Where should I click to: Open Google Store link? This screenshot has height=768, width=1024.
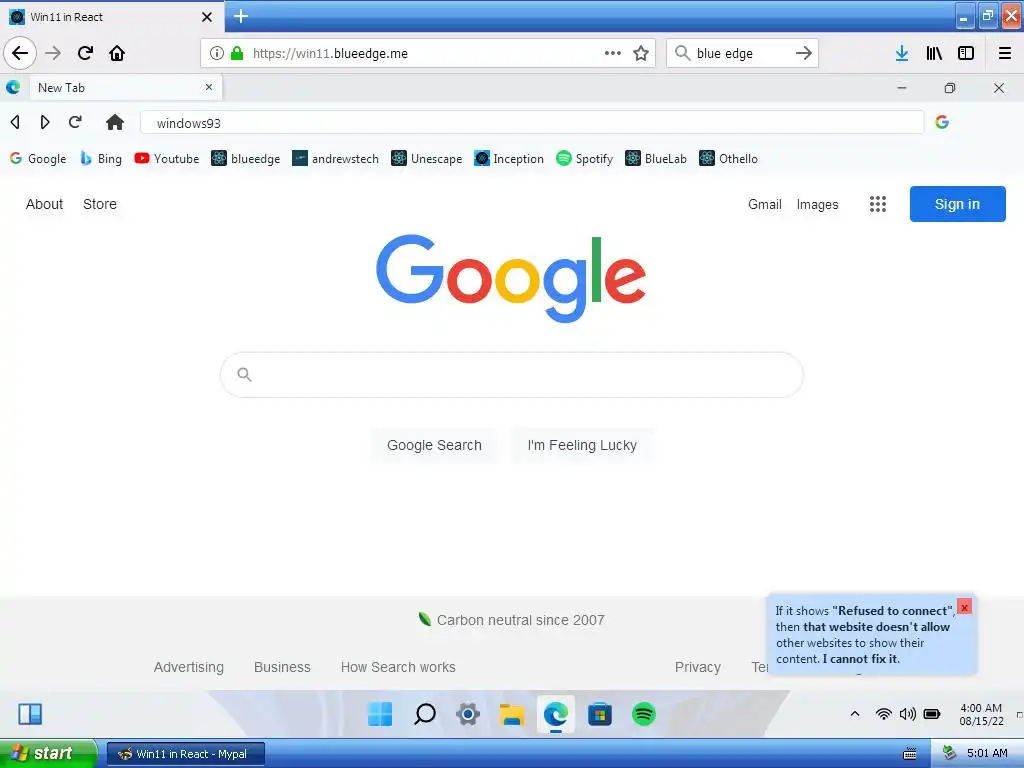pos(100,204)
